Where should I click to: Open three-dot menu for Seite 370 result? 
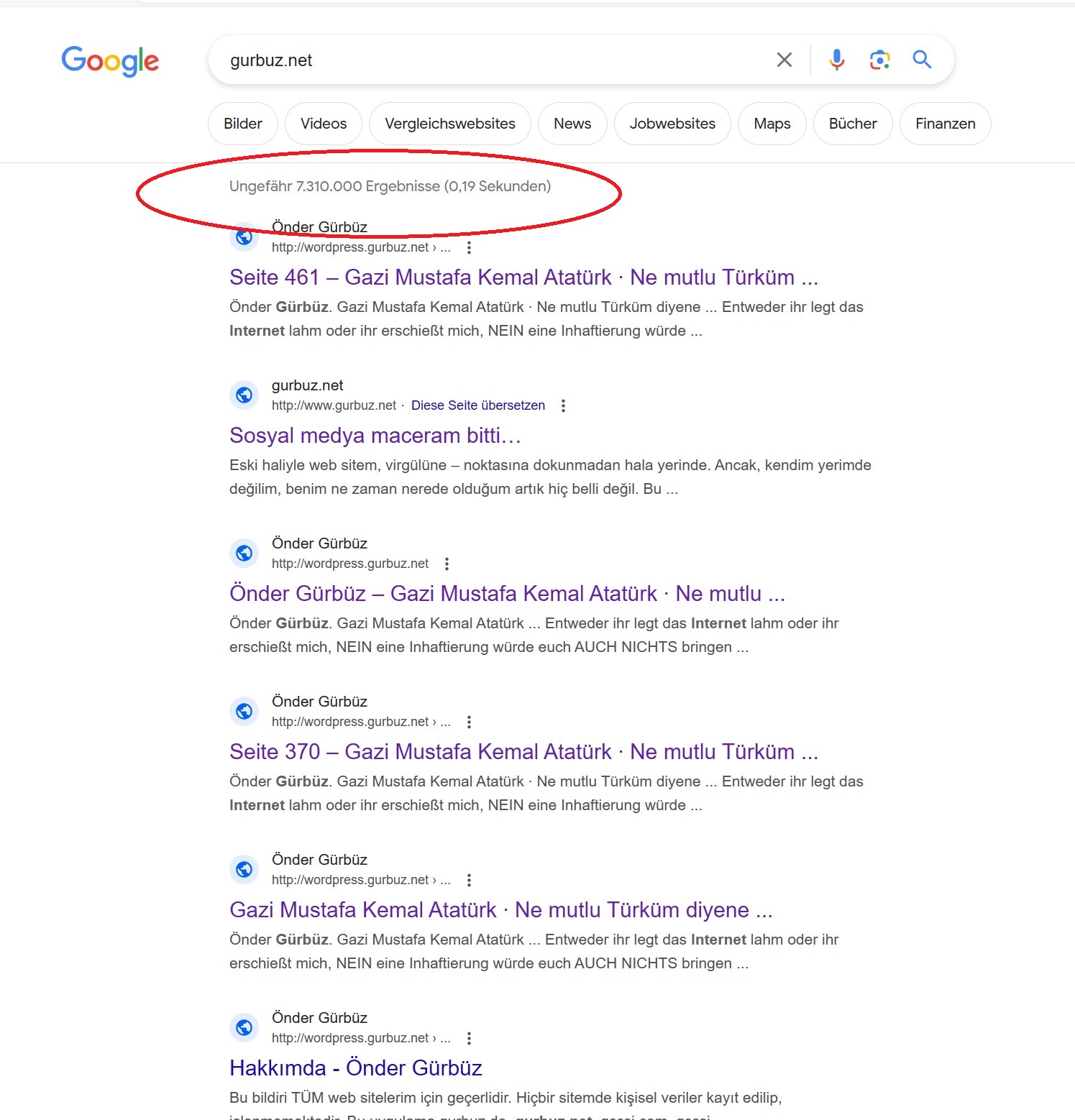pyautogui.click(x=469, y=722)
